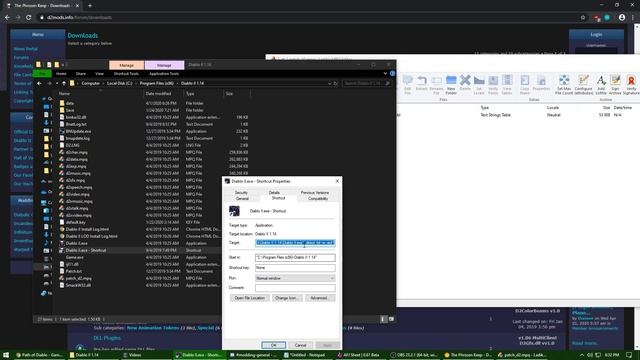This screenshot has height=360, width=640.
Task: Select the Game.exe file in Explorer
Action: (x=75, y=257)
